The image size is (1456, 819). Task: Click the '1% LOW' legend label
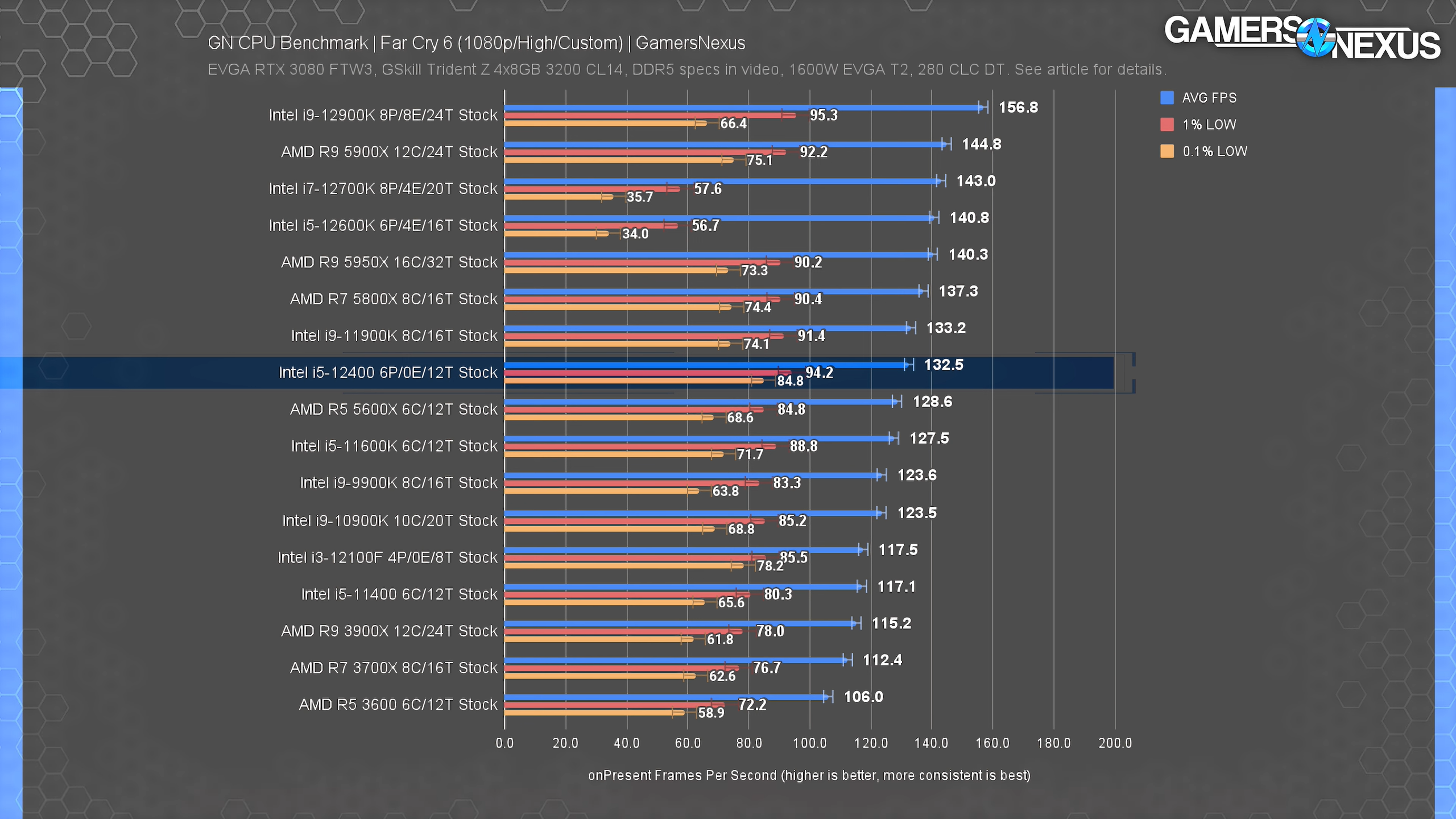(x=1209, y=125)
